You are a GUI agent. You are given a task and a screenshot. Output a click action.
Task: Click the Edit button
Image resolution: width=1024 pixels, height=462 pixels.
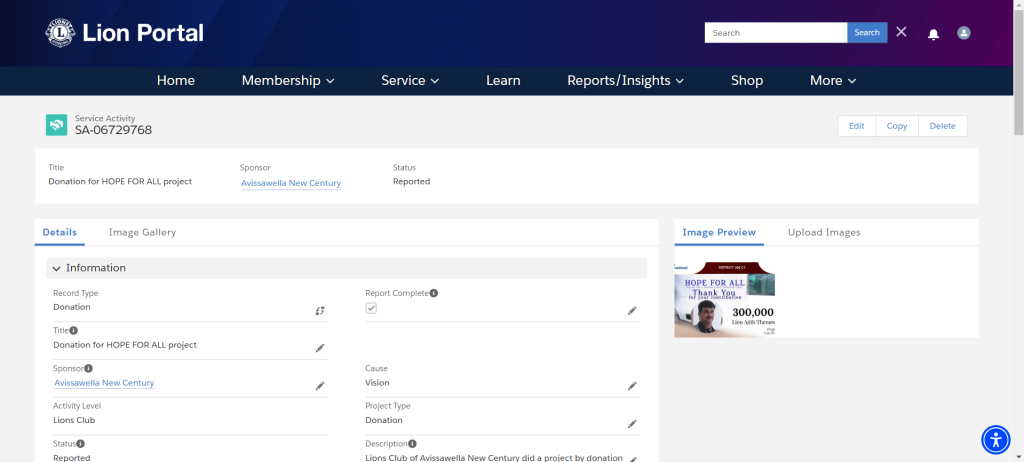(857, 126)
